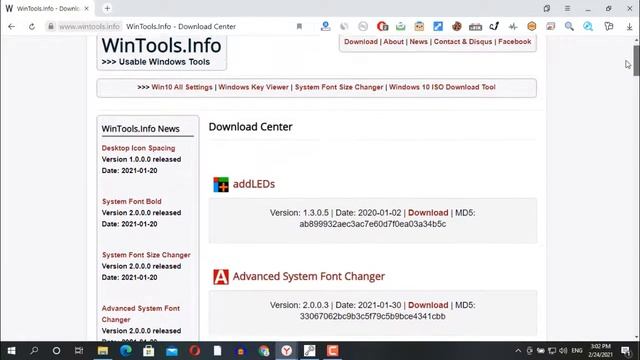
Task: Open taskbar search magnifier
Action: (34, 351)
